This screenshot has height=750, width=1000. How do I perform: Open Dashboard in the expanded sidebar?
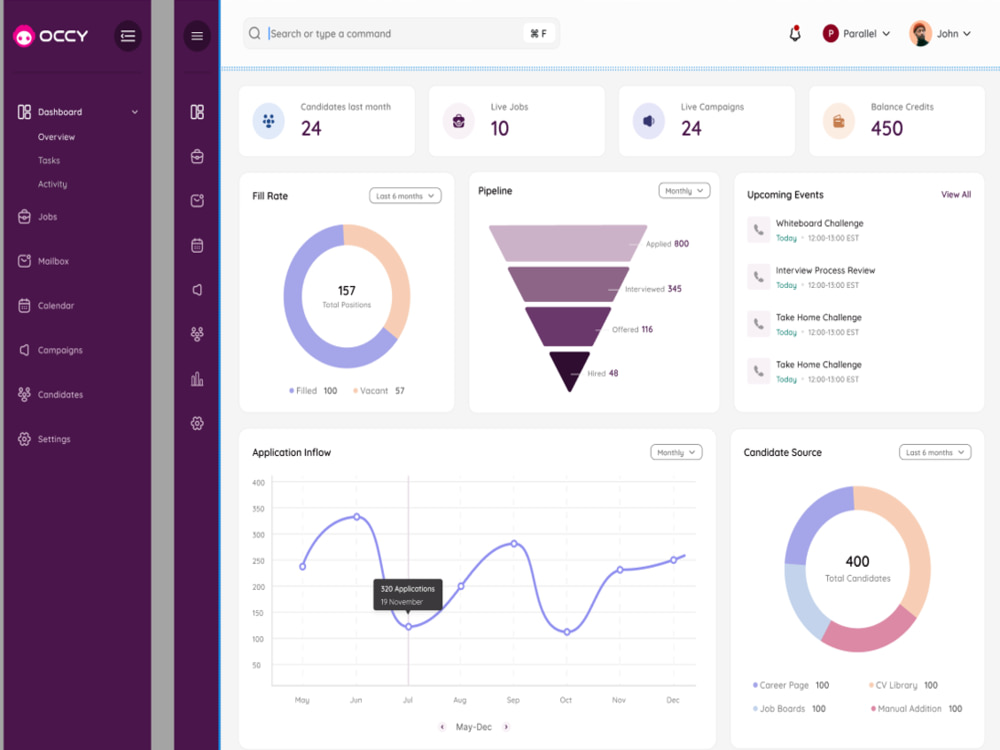tap(59, 112)
